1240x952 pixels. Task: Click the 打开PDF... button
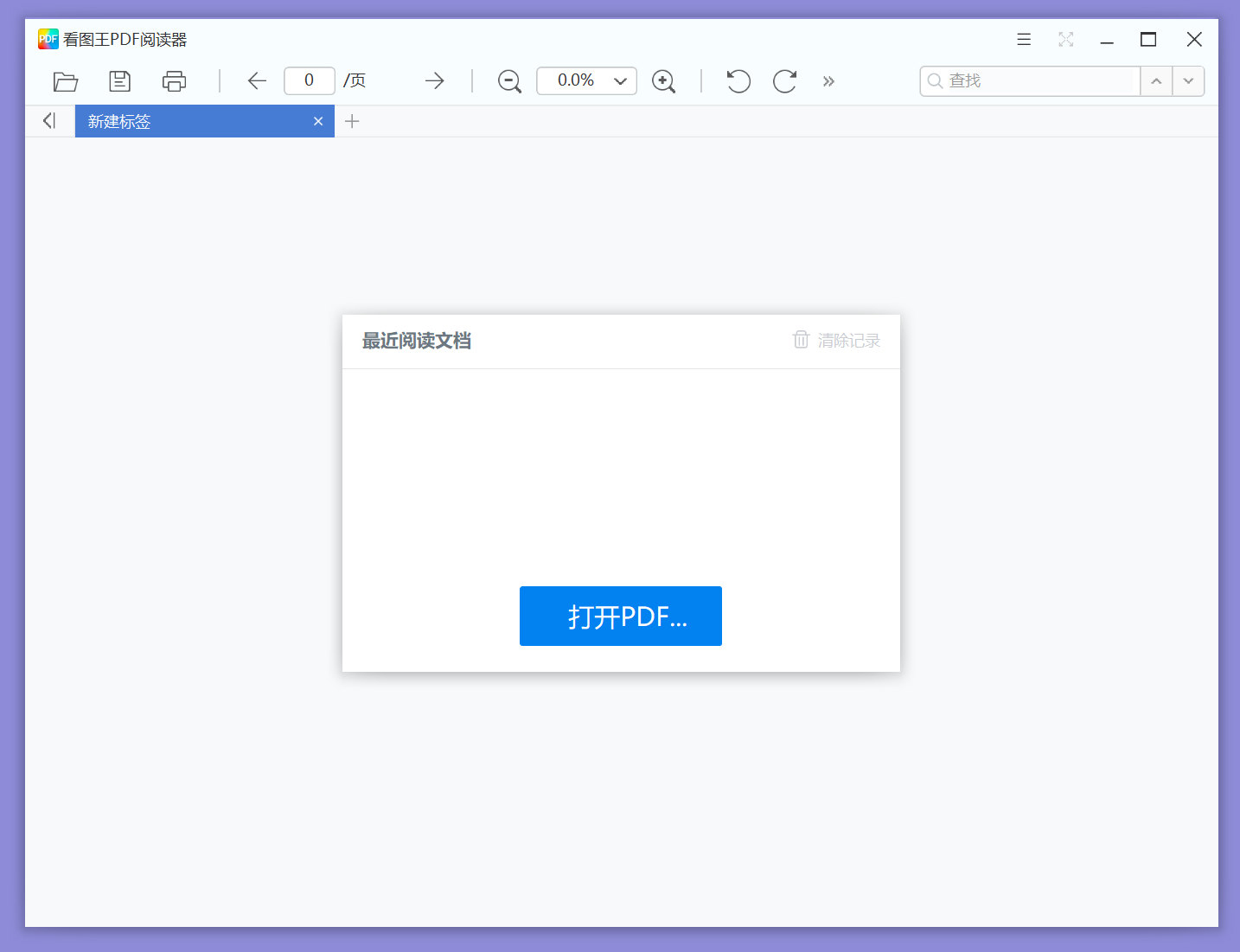620,616
